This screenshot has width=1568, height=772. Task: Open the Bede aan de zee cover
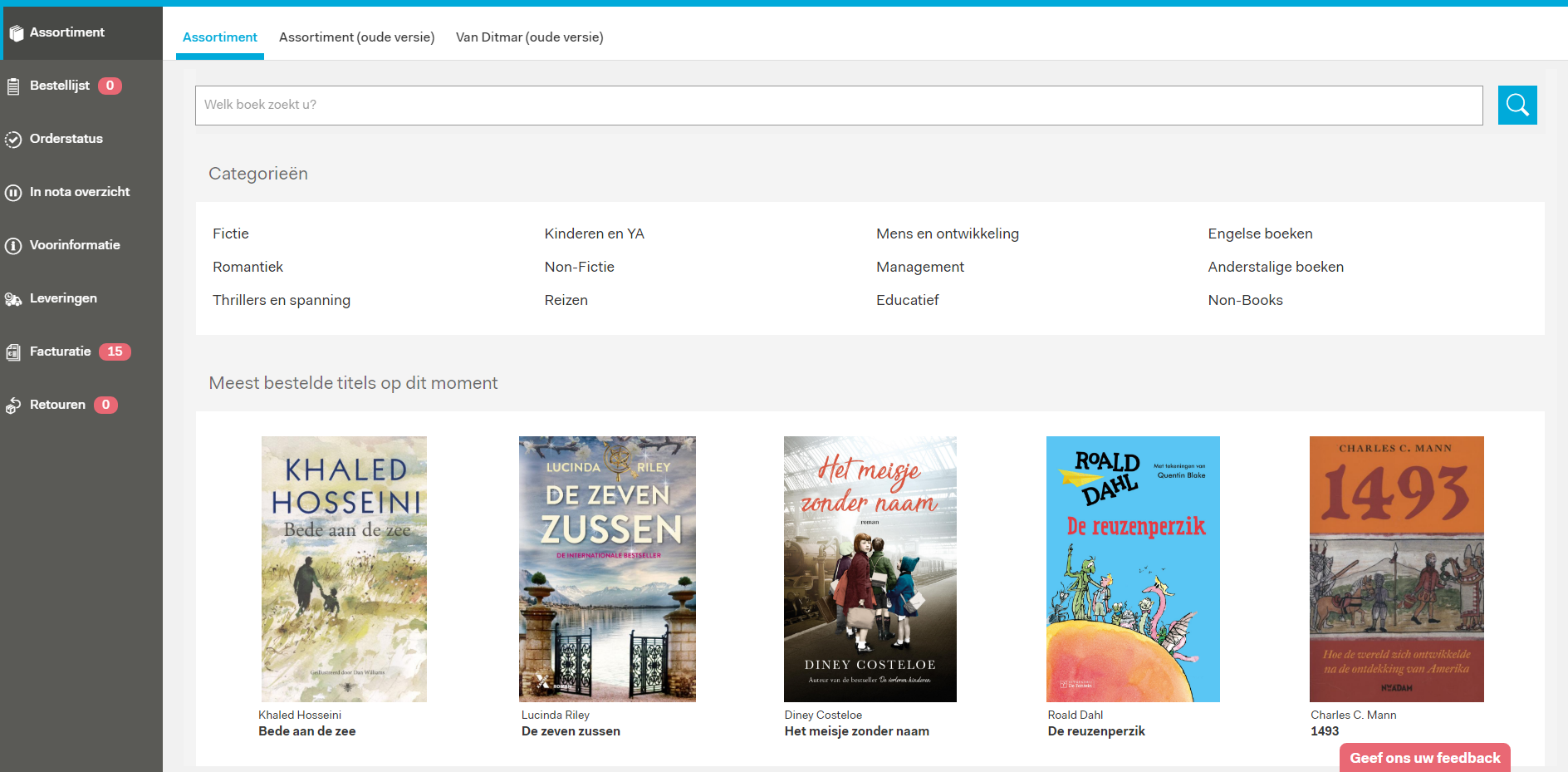click(344, 569)
